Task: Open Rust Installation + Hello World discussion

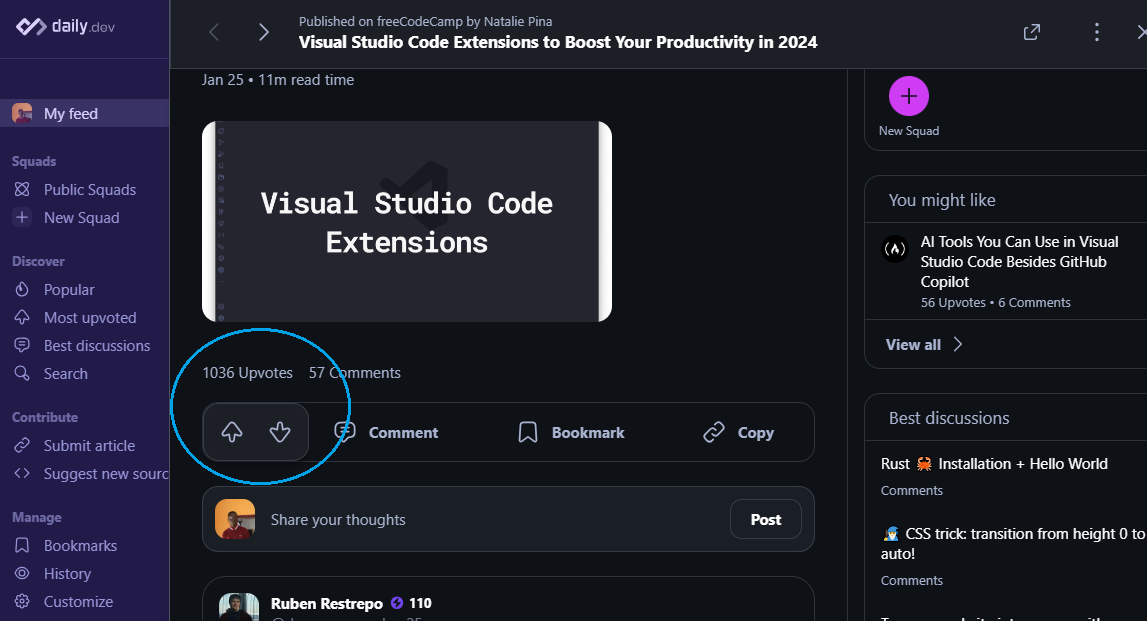Action: click(994, 464)
